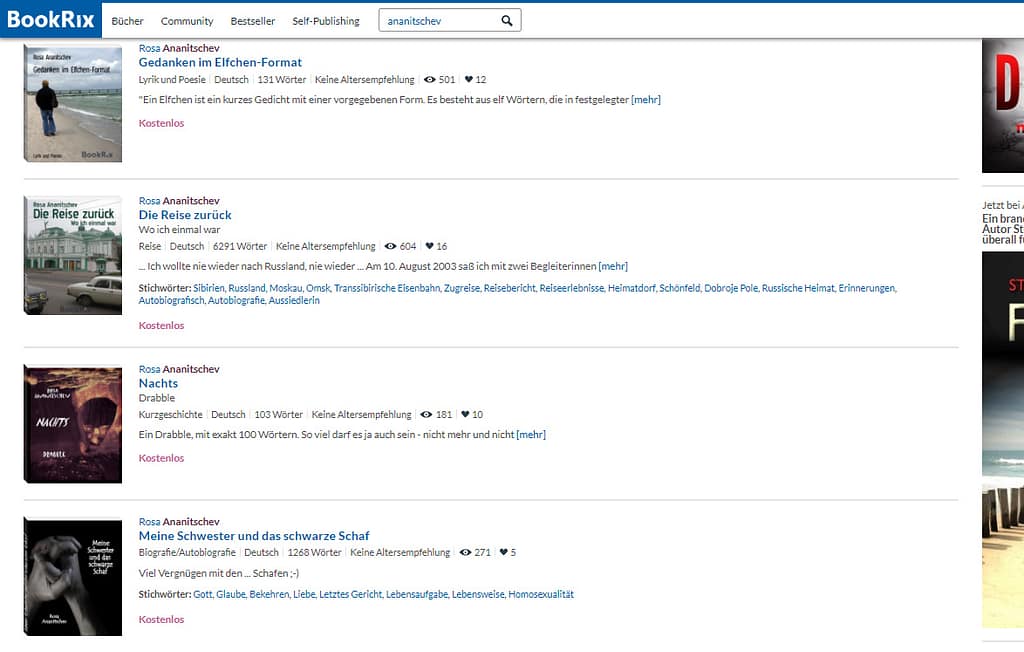Open the title link Die Reise zurück
1024x652 pixels.
click(185, 215)
